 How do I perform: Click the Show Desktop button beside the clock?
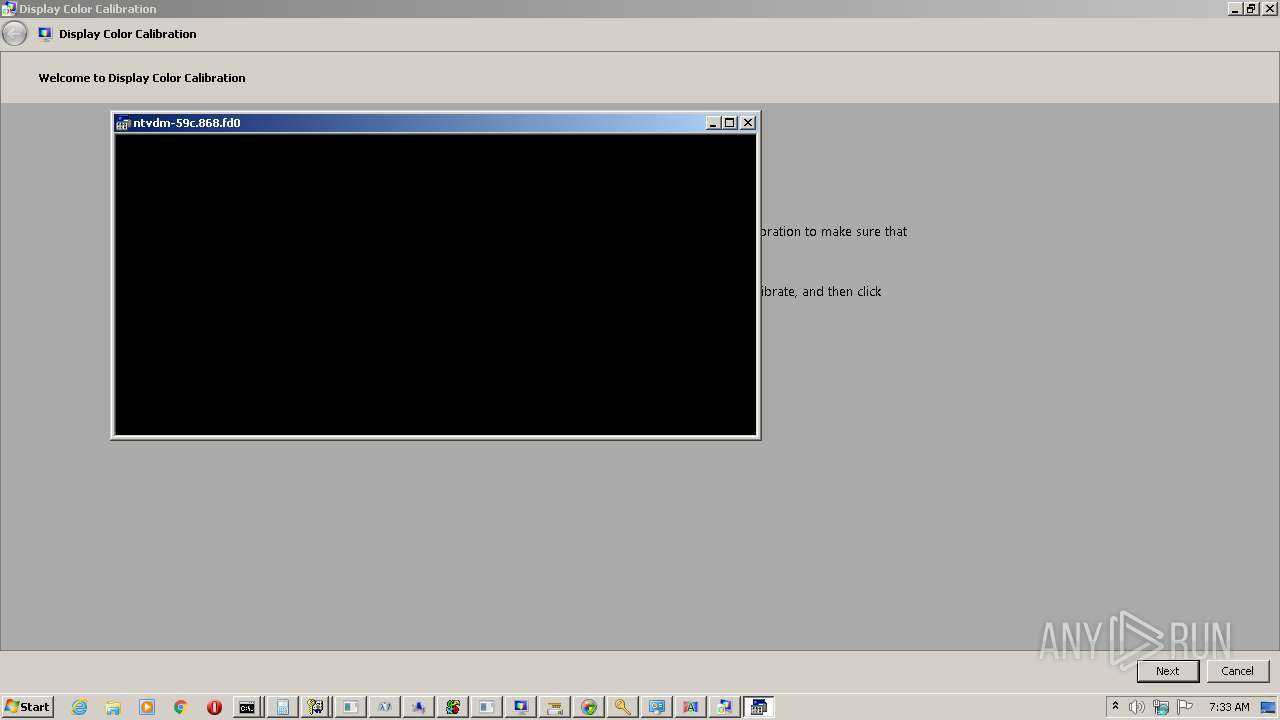(1270, 707)
